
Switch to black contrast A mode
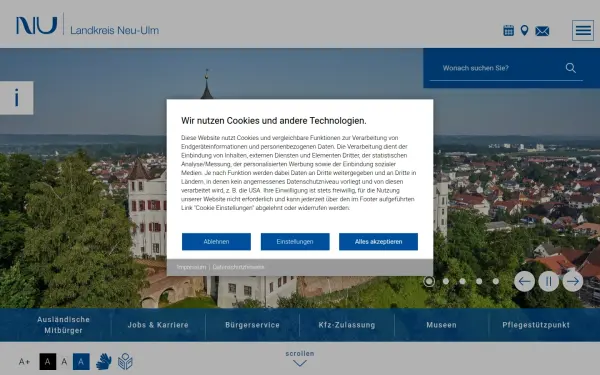(x=48, y=362)
